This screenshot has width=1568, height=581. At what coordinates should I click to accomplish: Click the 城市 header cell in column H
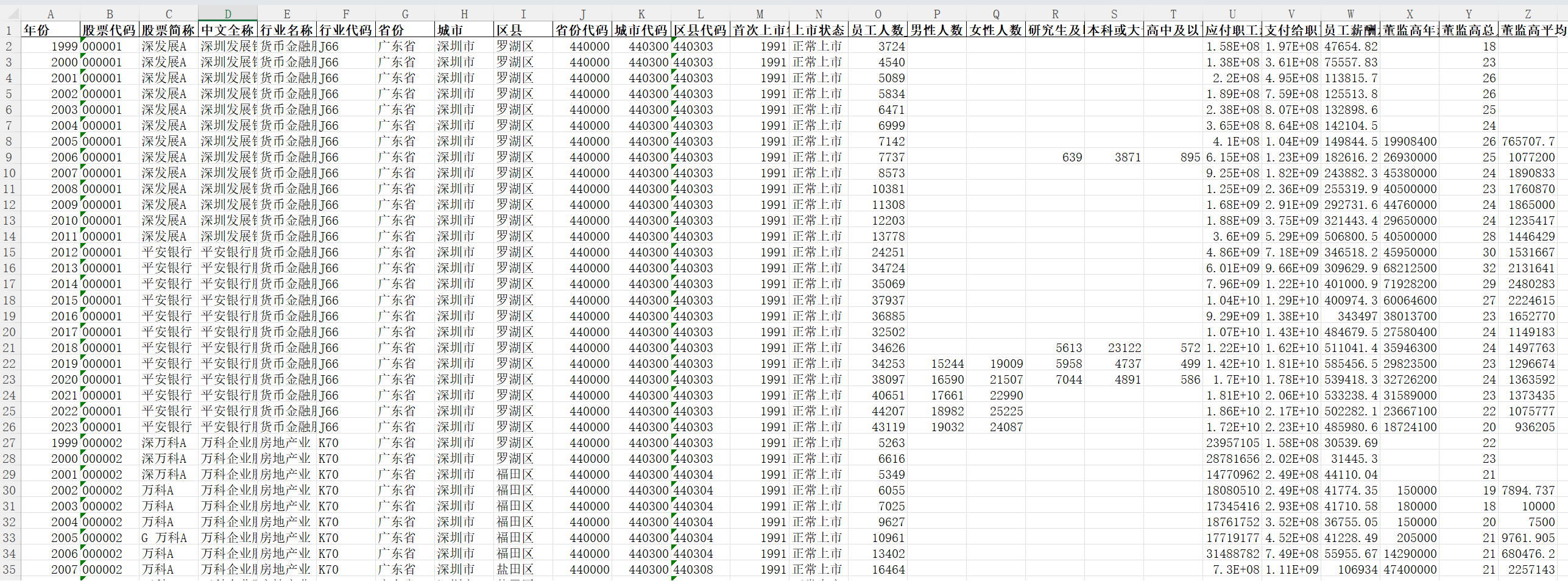click(464, 30)
